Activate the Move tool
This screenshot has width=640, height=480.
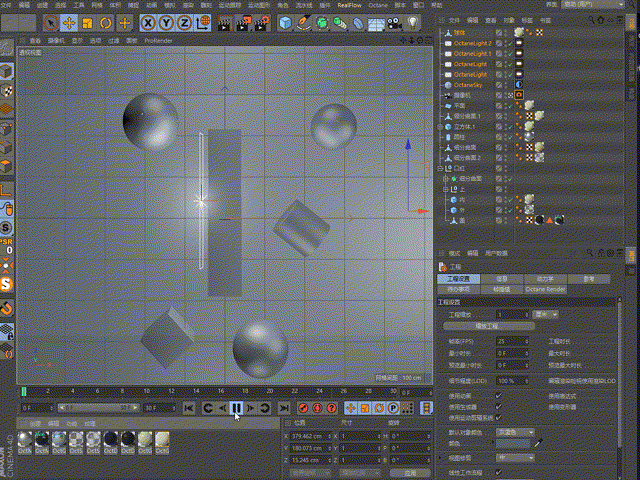tap(69, 23)
